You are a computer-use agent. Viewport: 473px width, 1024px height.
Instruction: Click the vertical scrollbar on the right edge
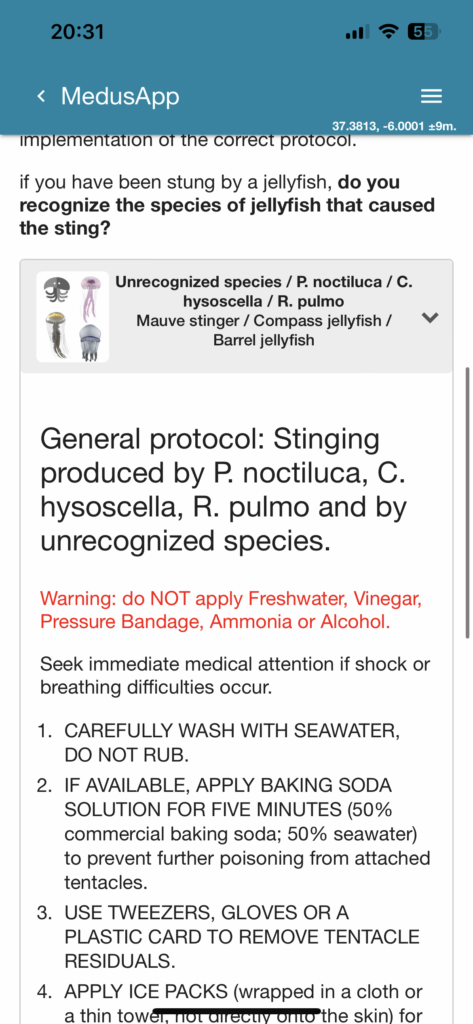pyautogui.click(x=467, y=503)
